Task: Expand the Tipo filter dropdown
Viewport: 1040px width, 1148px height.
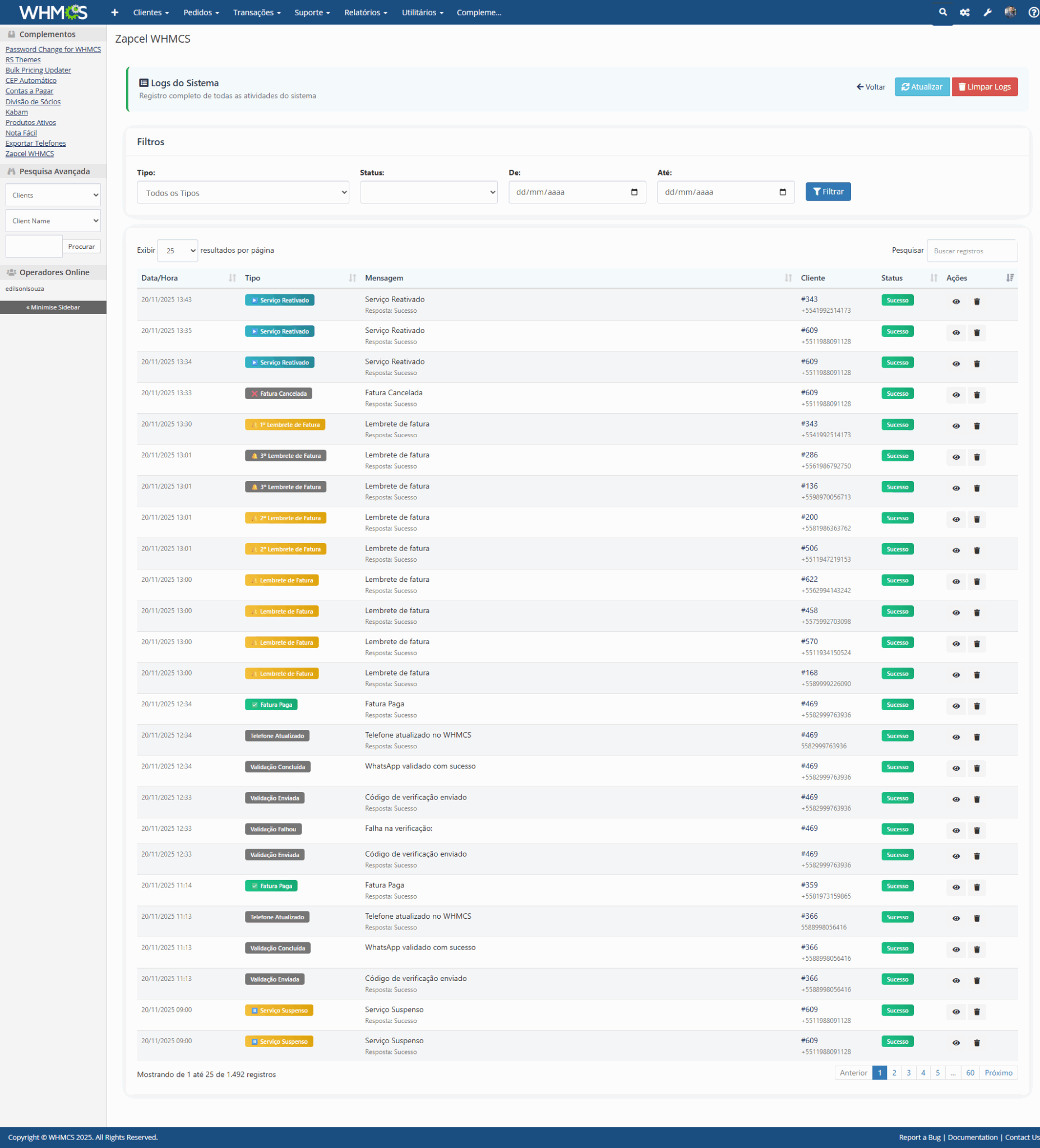Action: click(243, 193)
